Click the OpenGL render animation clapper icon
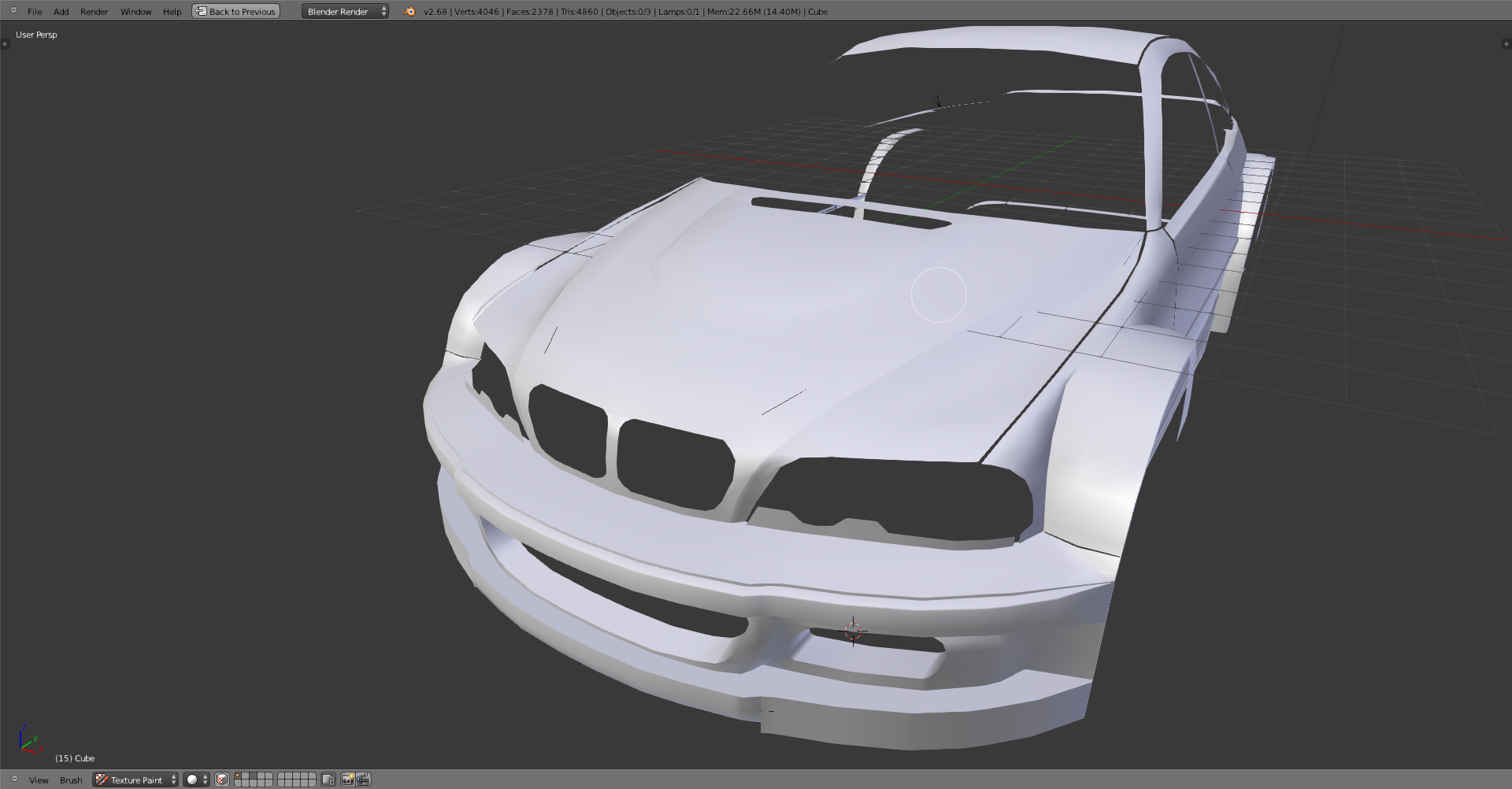The width and height of the screenshot is (1512, 789). (363, 780)
